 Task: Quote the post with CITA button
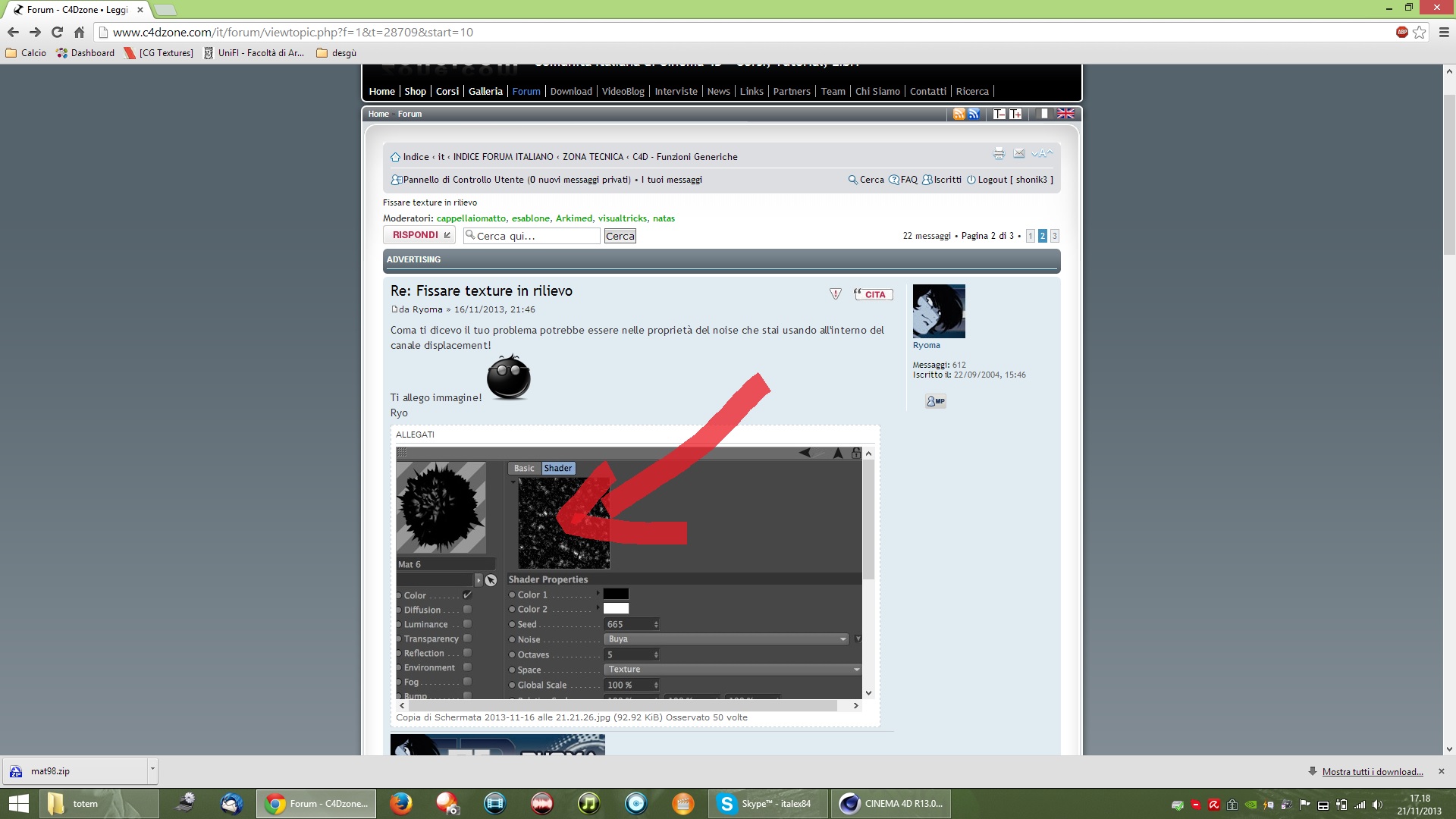pos(873,294)
